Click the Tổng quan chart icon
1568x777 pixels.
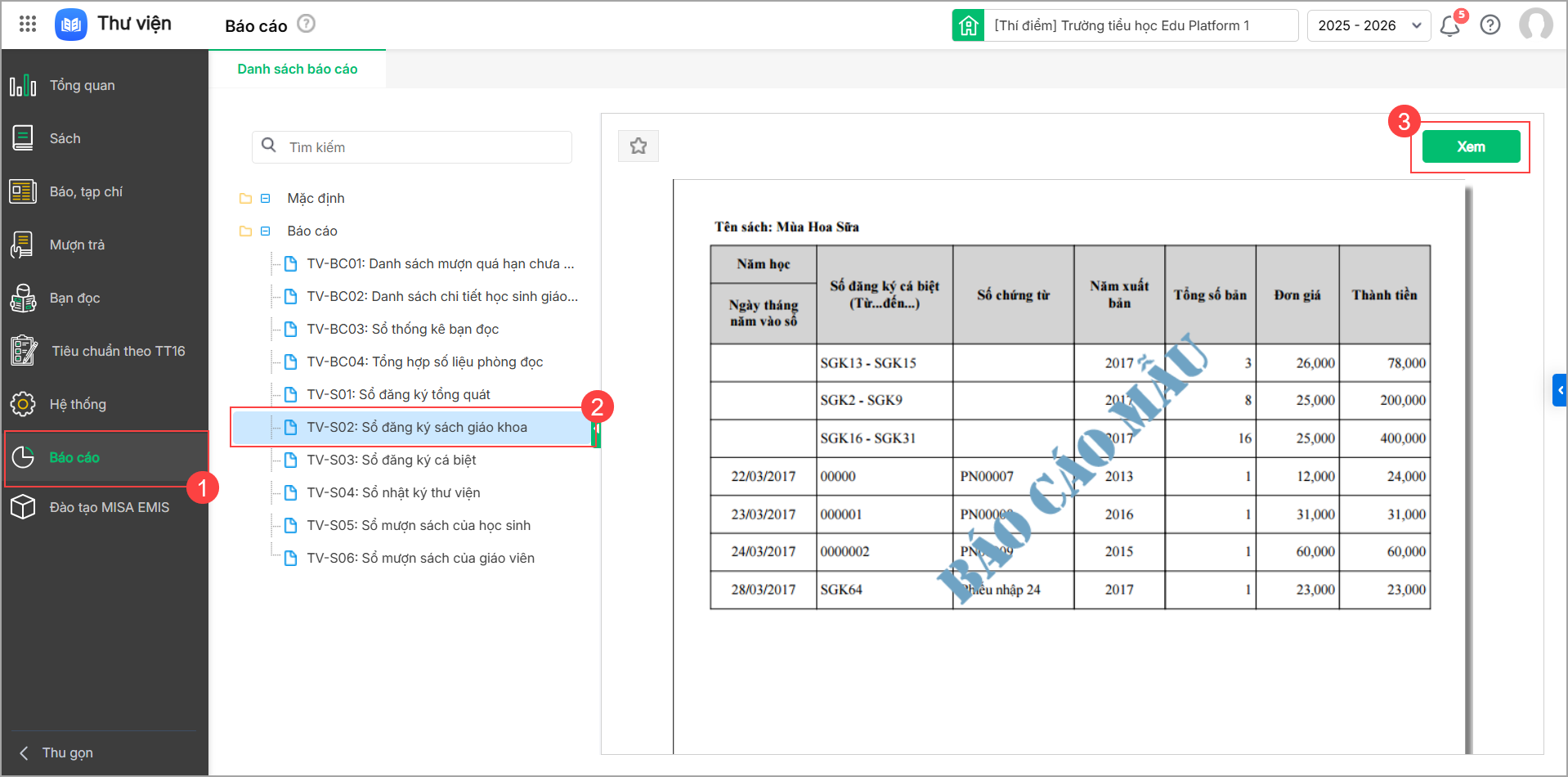[x=23, y=85]
